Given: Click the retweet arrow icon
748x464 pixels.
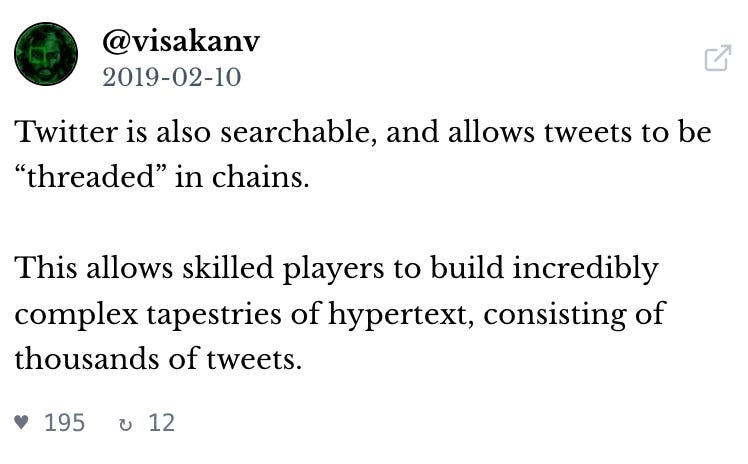Looking at the screenshot, I should point(124,423).
